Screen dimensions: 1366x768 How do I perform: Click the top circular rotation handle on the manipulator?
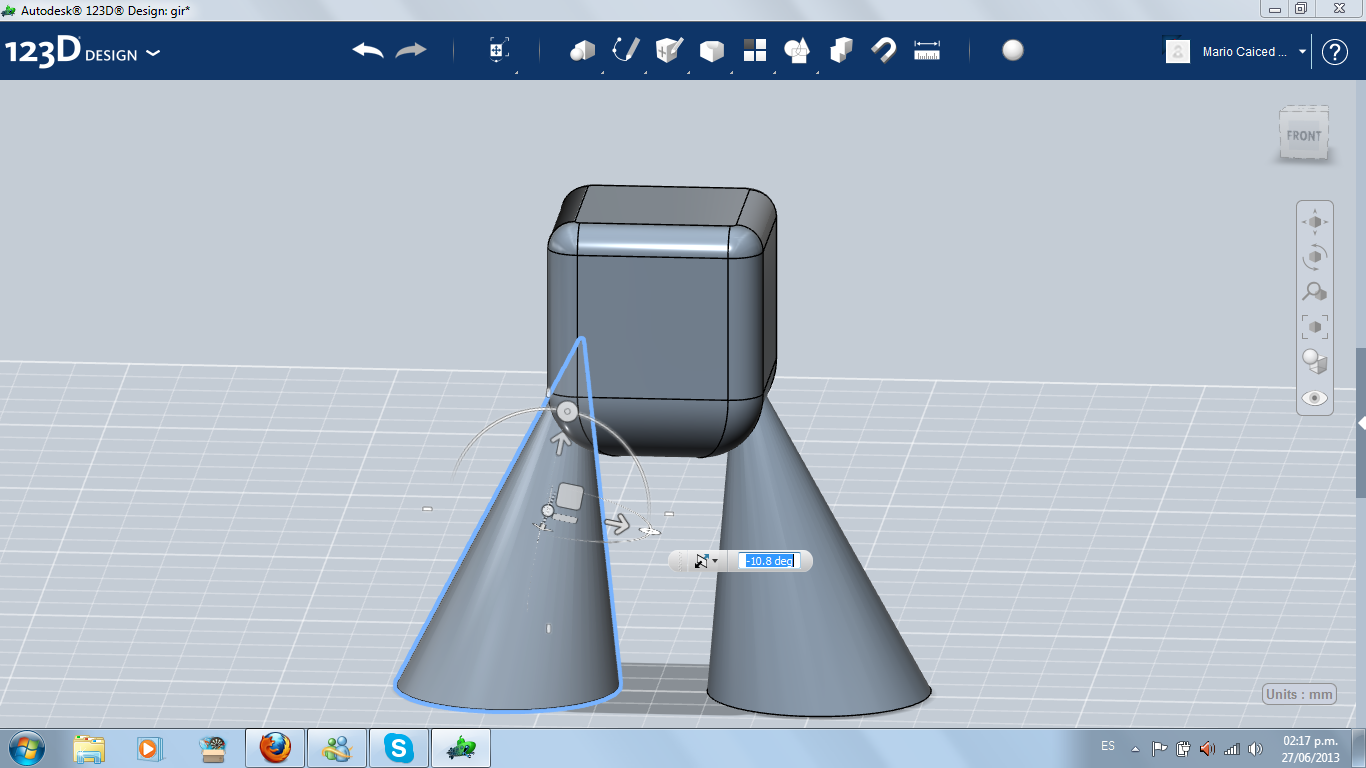(567, 411)
